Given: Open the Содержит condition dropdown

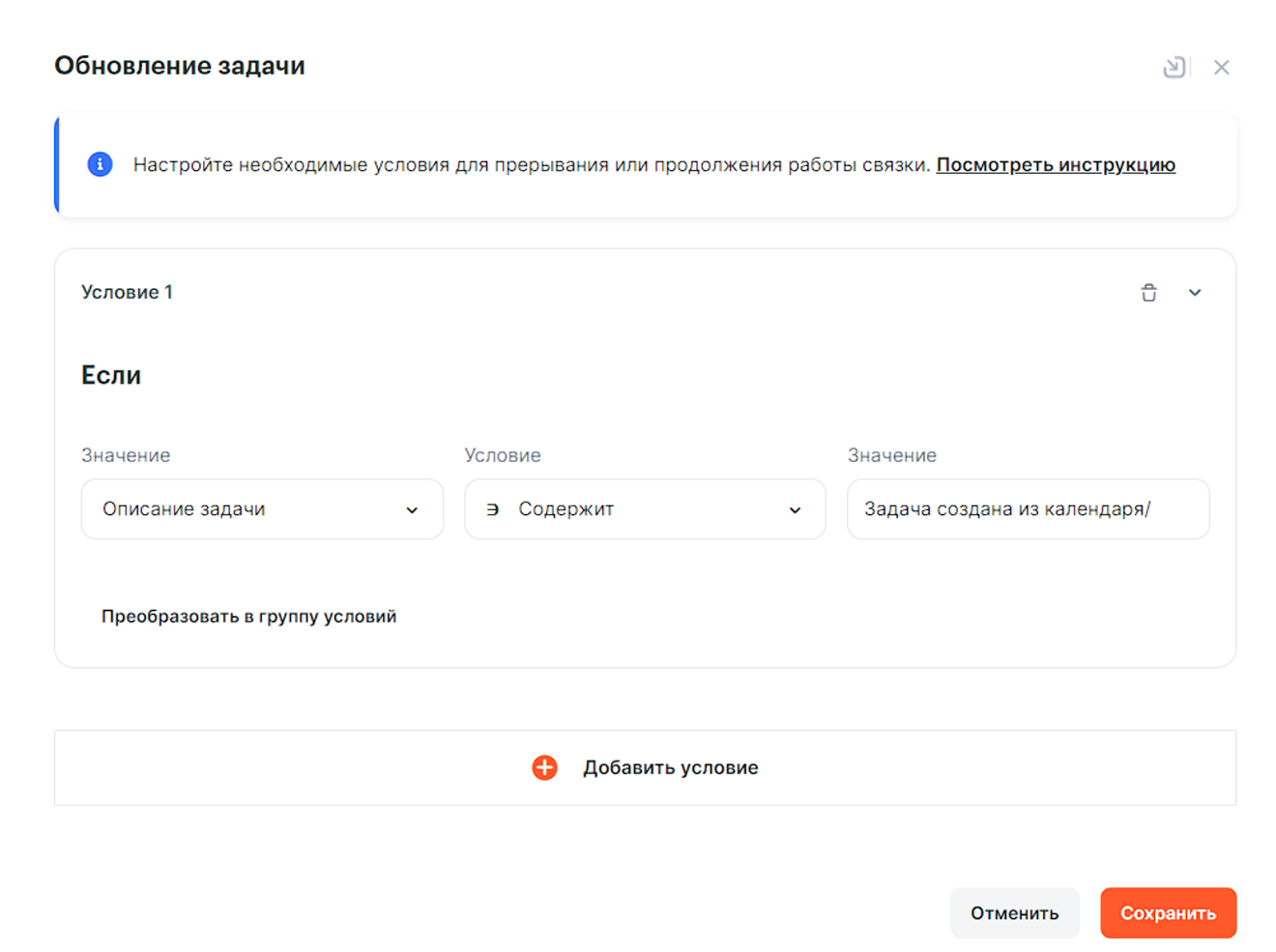Looking at the screenshot, I should tap(644, 509).
